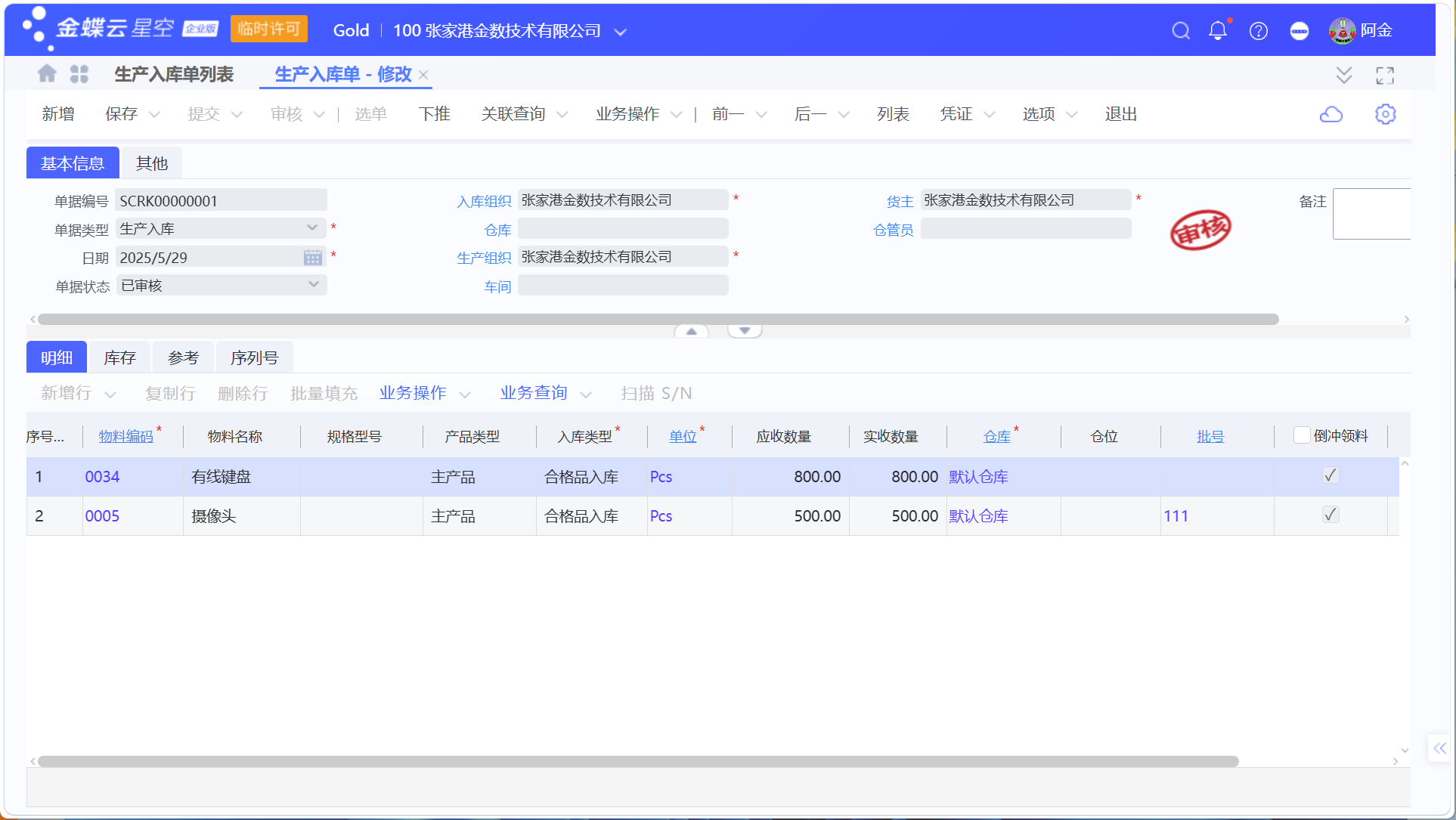1456x820 pixels.
Task: Open the app grid menu icon
Action: click(x=79, y=73)
